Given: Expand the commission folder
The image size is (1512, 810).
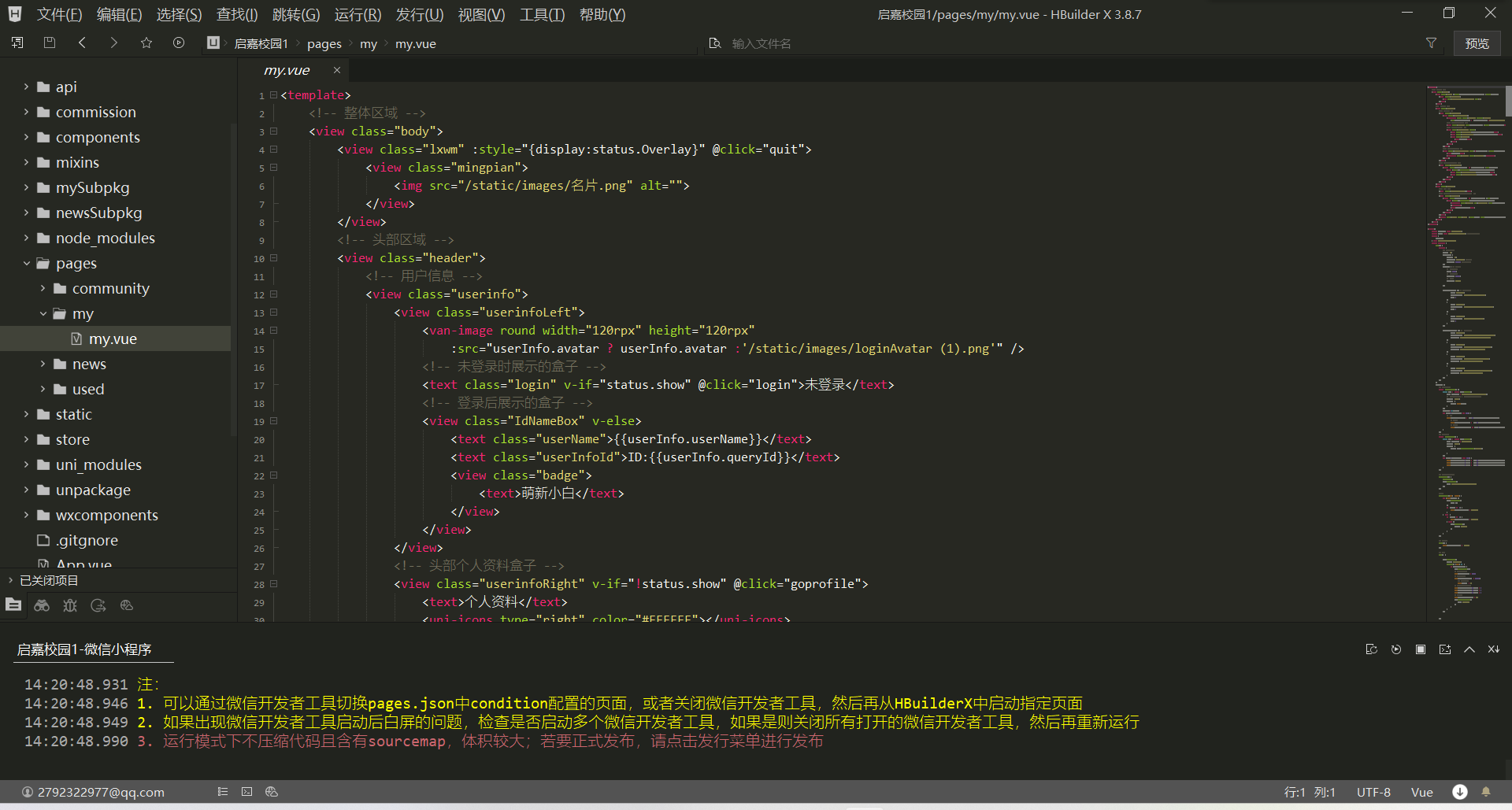Looking at the screenshot, I should (x=26, y=112).
